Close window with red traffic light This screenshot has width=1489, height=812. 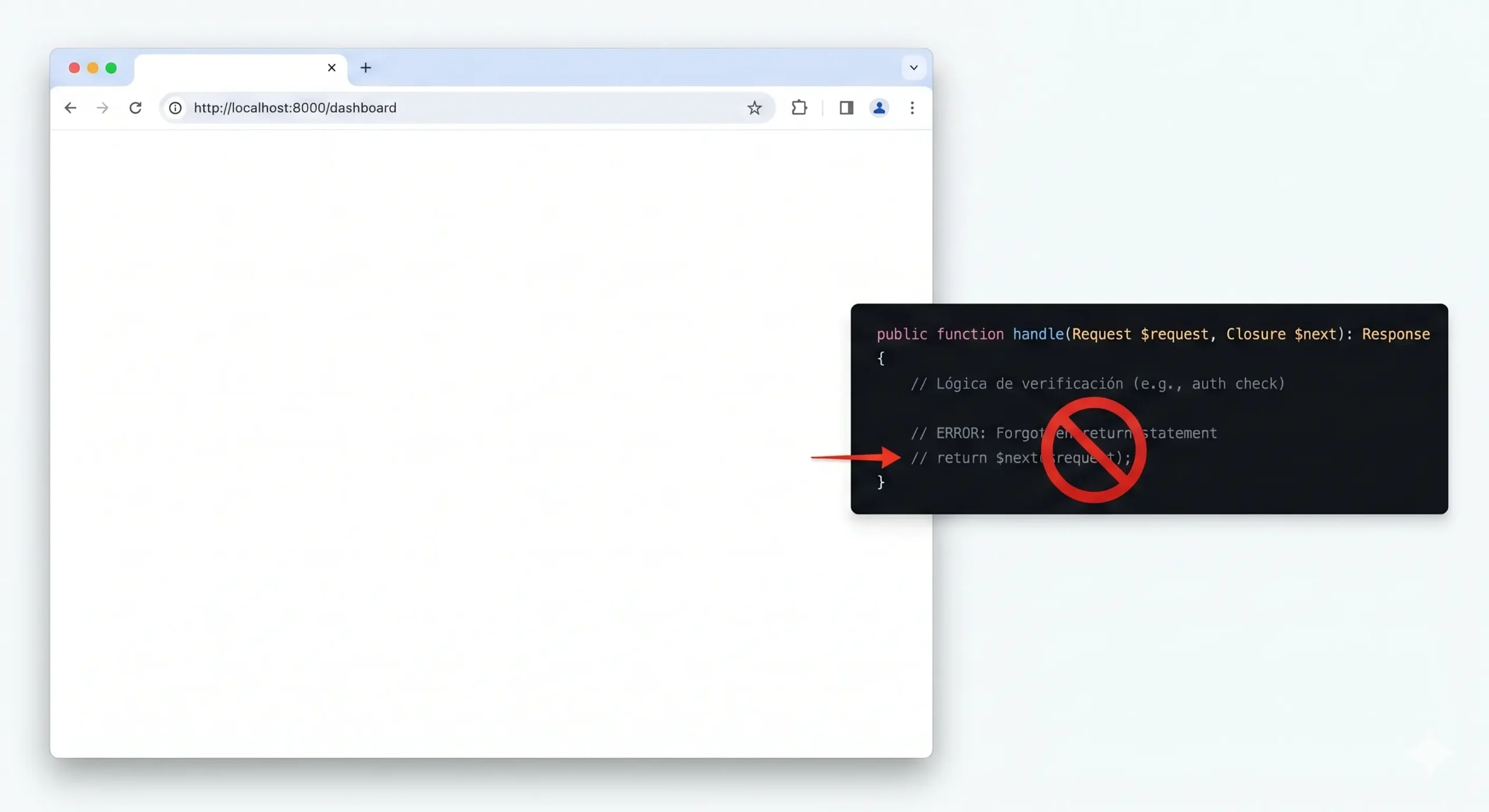click(74, 68)
